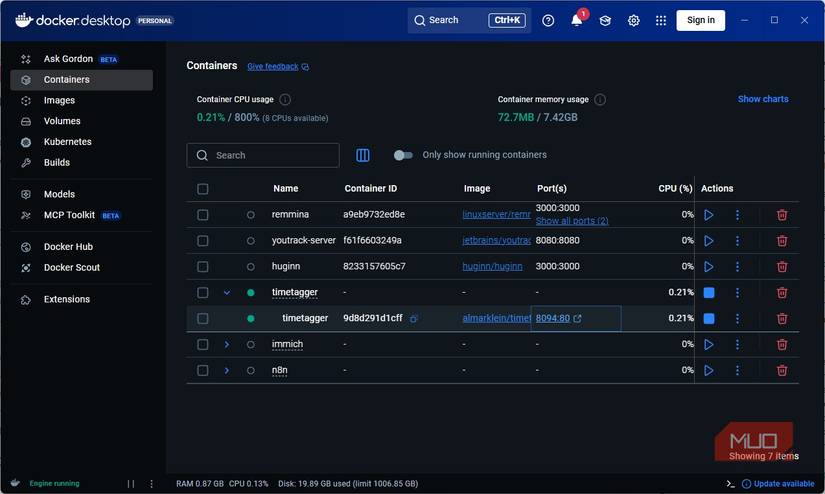Open the apps grid icon in header
825x494 pixels.
[x=661, y=21]
